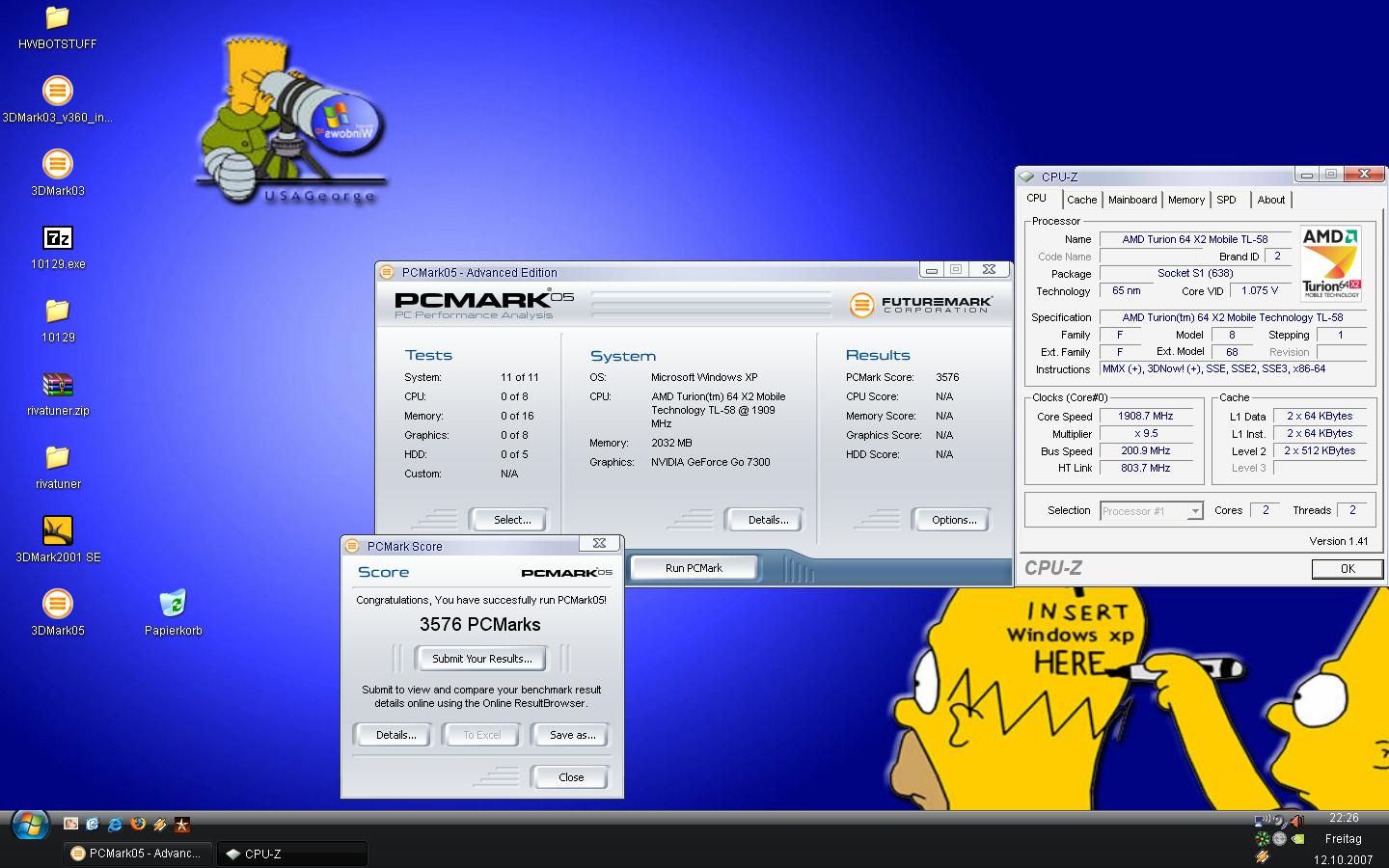Click the Multiplier value x 9.5
1389x868 pixels.
[1145, 434]
